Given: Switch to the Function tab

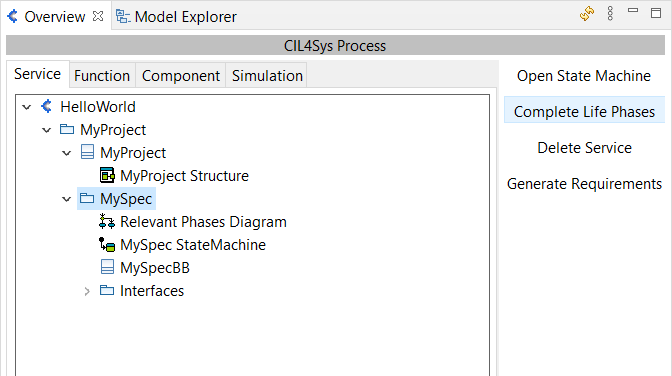Looking at the screenshot, I should (102, 75).
